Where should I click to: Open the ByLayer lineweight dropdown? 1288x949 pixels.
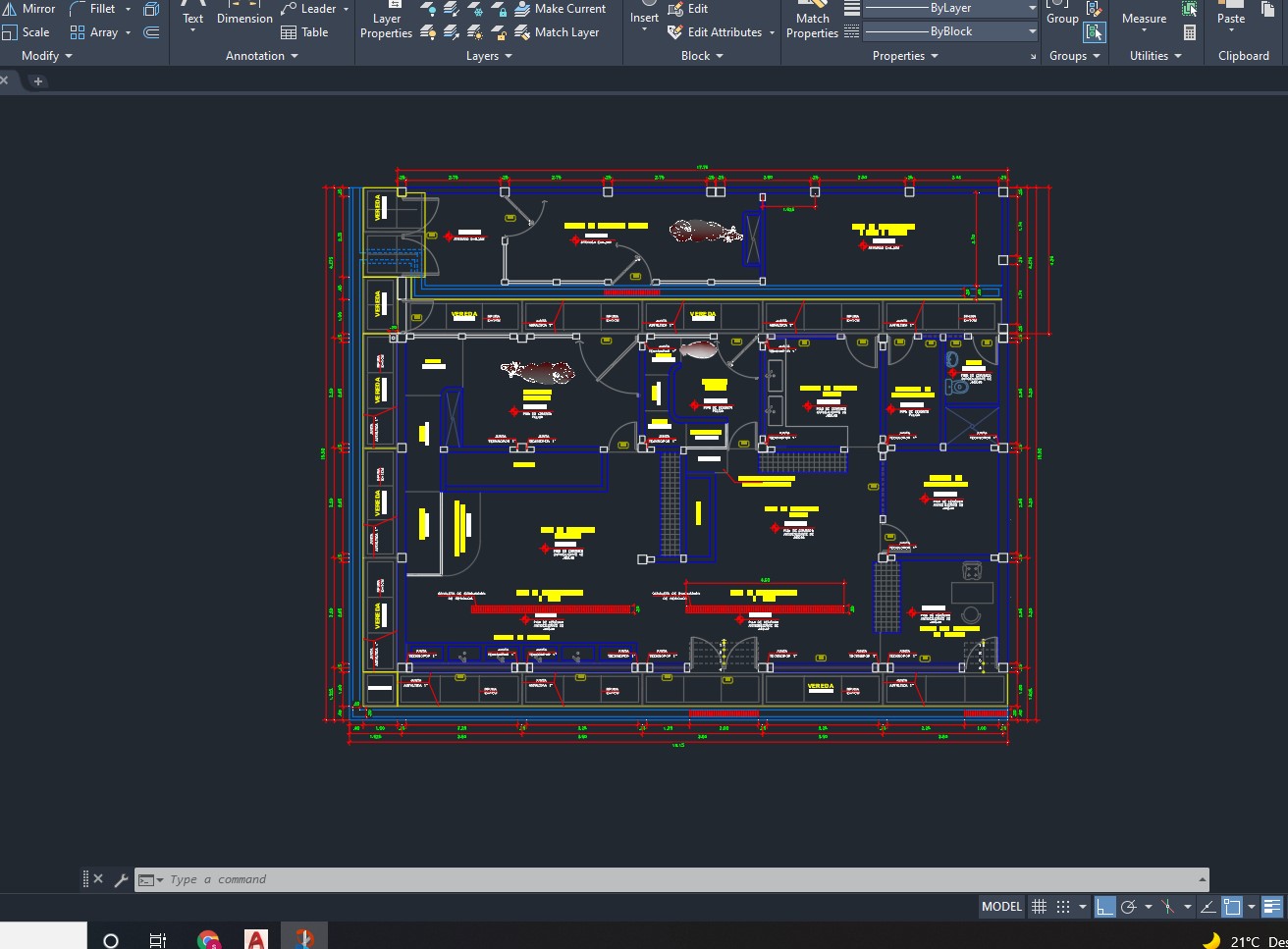tap(1032, 9)
